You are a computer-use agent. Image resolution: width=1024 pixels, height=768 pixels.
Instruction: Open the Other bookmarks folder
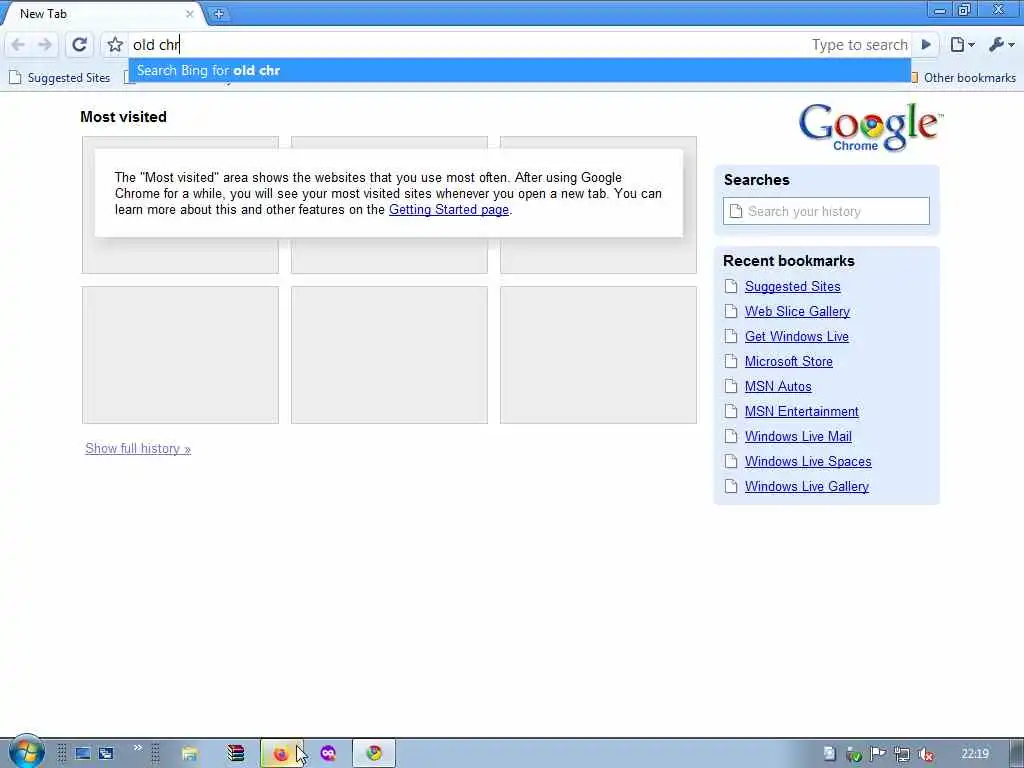coord(963,78)
